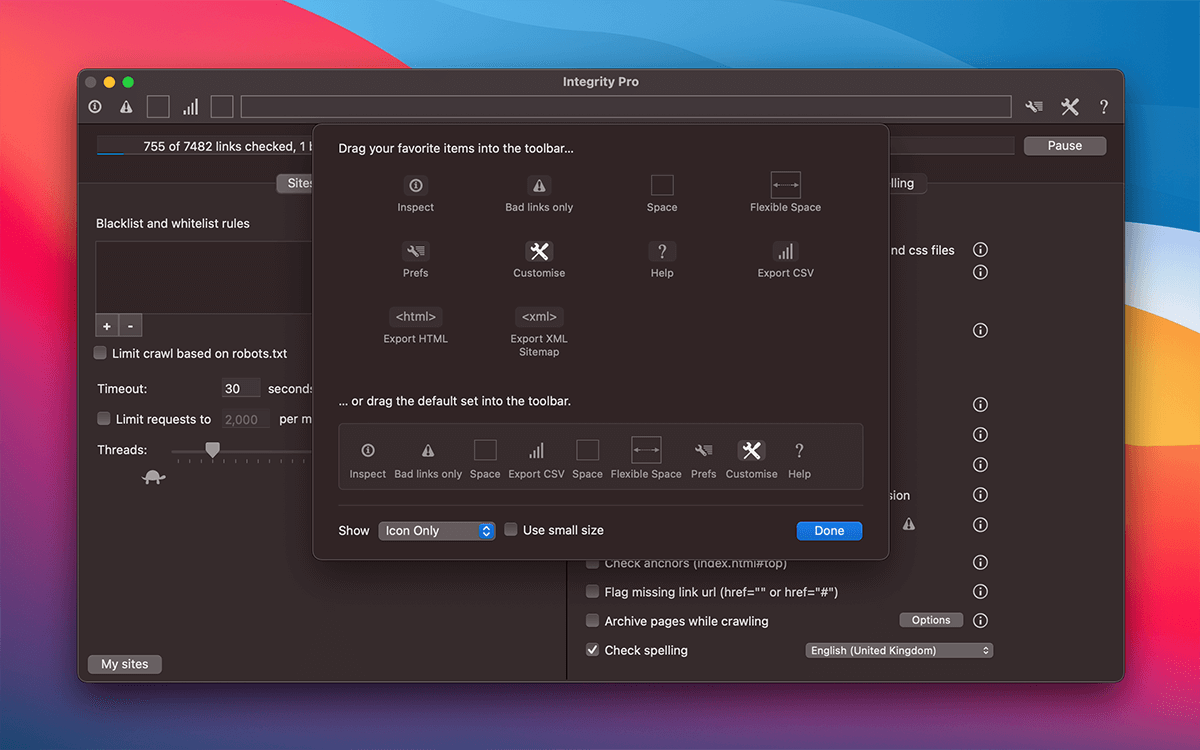Screen dimensions: 1200x750
Task: Open archive Options button
Action: [931, 620]
